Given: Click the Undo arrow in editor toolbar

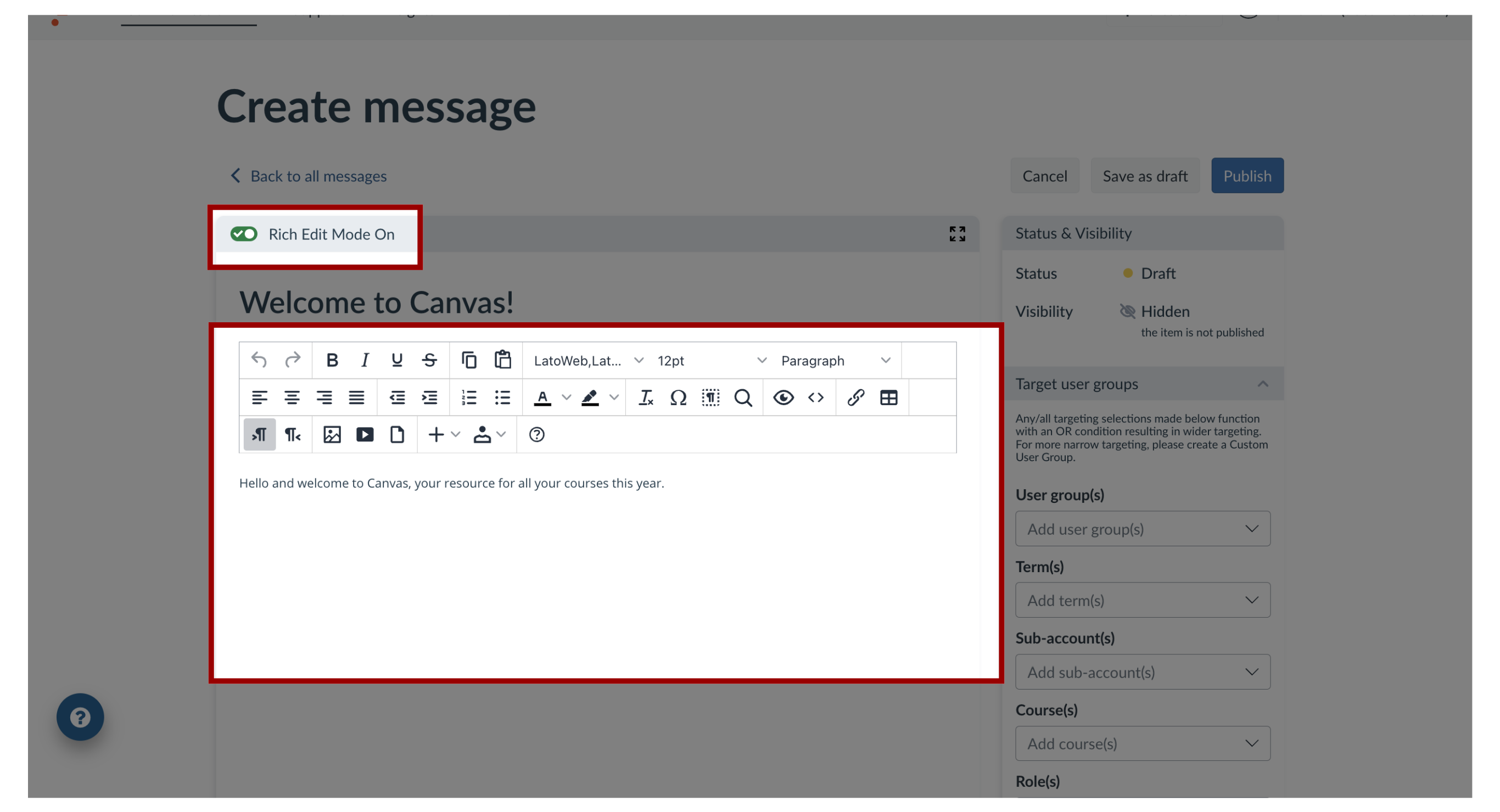Looking at the screenshot, I should pos(259,360).
